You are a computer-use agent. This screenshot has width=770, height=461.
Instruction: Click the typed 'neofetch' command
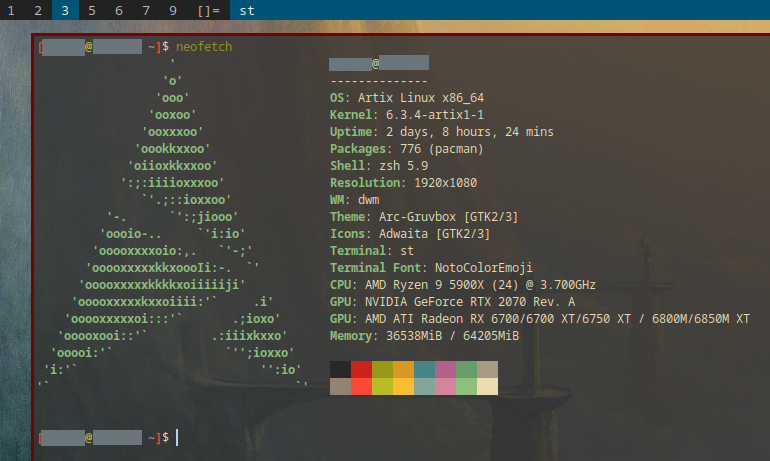[204, 47]
